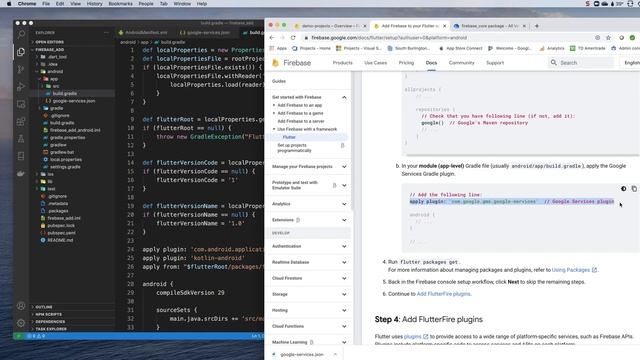Copy code sample in app-level Gradle block
The height and width of the screenshot is (360, 640).
point(634,189)
